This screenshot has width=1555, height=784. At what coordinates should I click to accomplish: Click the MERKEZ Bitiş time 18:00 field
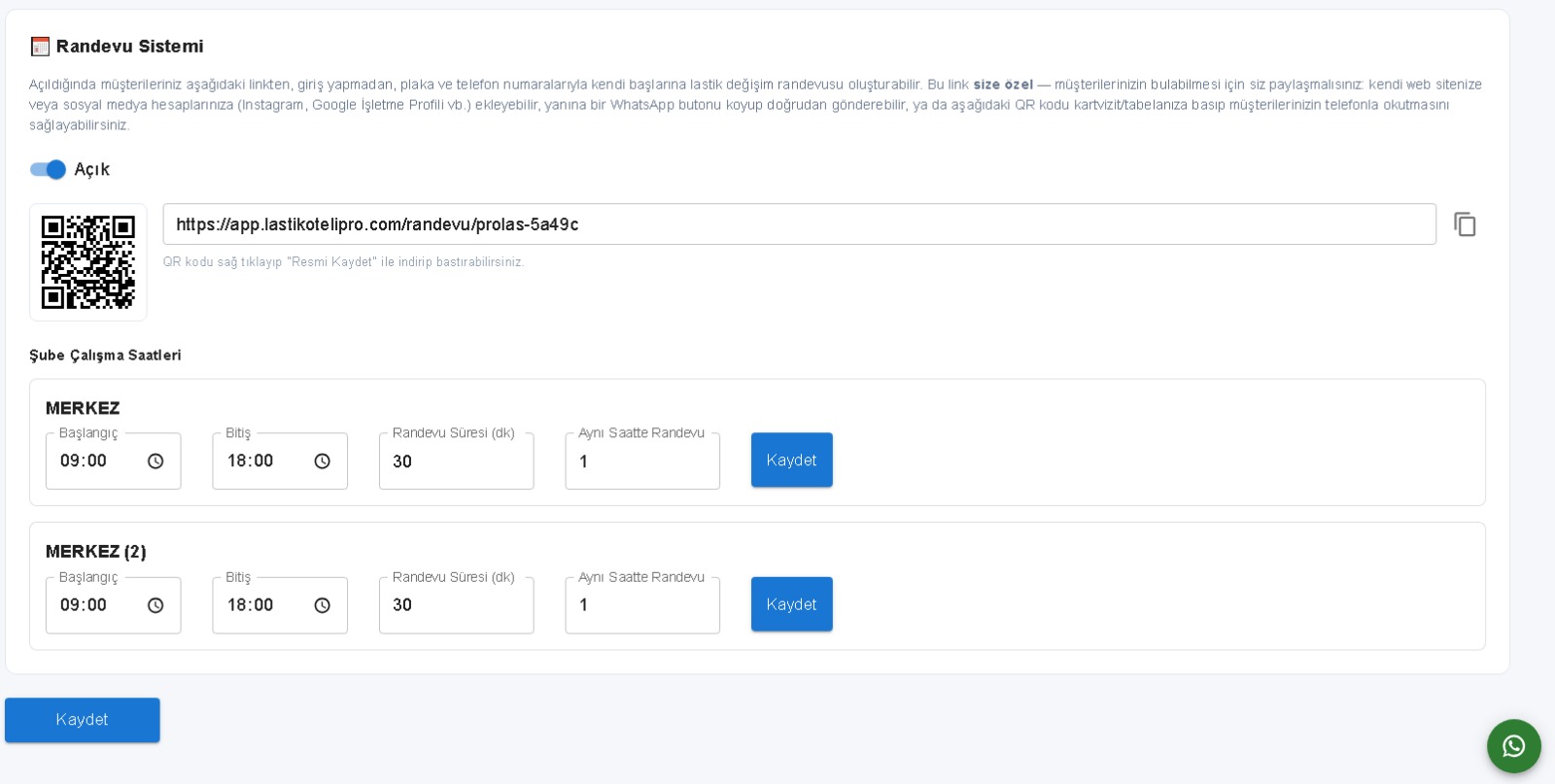[x=280, y=461]
